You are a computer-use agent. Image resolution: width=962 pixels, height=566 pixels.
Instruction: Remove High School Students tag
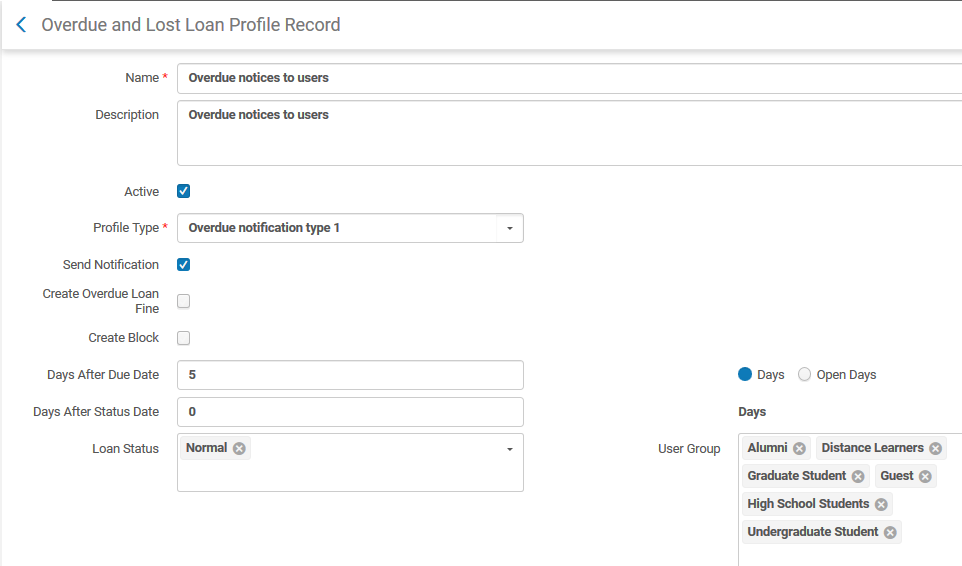pyautogui.click(x=881, y=505)
